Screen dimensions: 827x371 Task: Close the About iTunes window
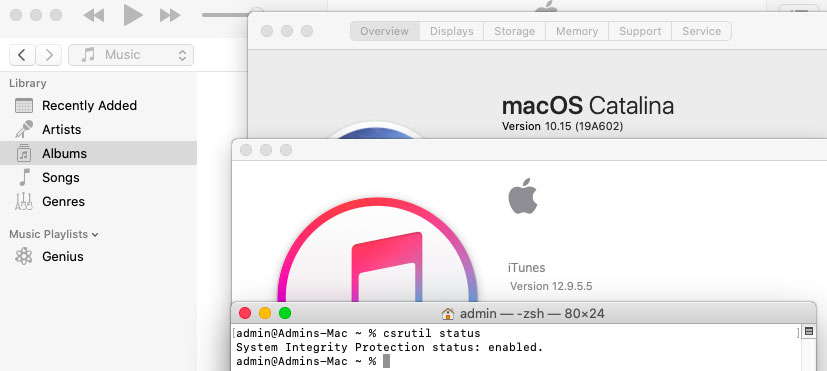click(246, 150)
